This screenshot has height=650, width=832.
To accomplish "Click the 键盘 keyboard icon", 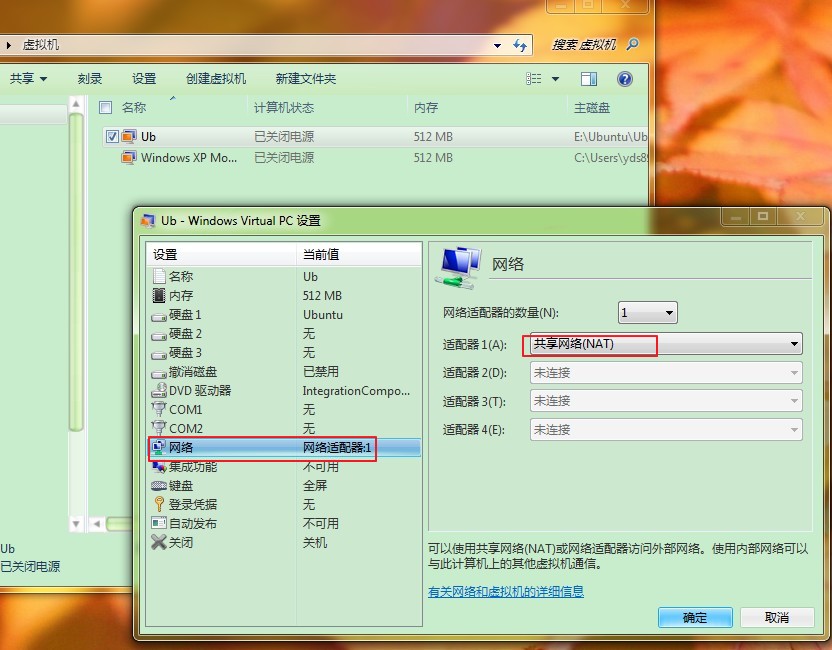I will [159, 486].
